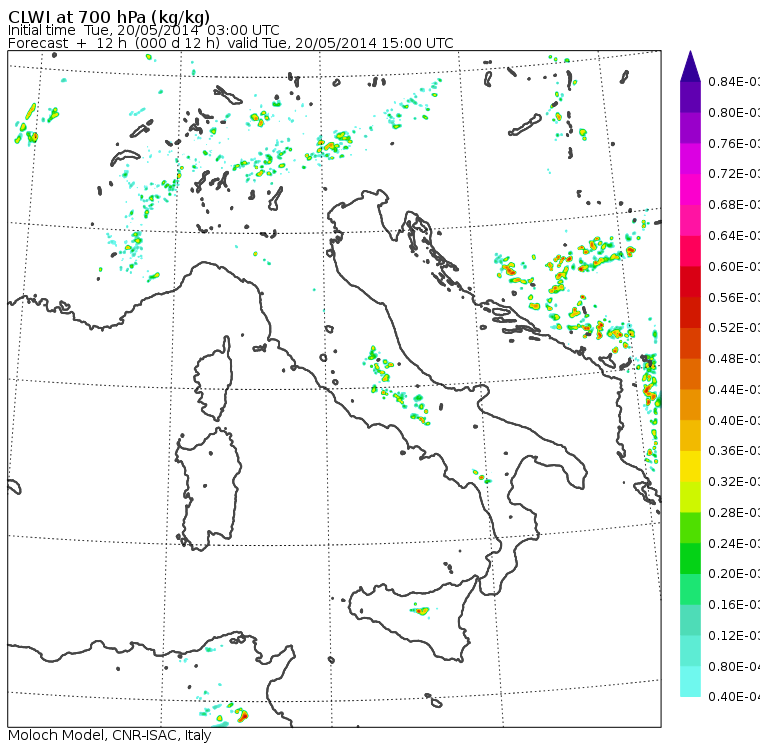Select the bright green band between 0.24E-03 and 0.28E-03
Viewport: 760px width, 749px height.
point(690,527)
